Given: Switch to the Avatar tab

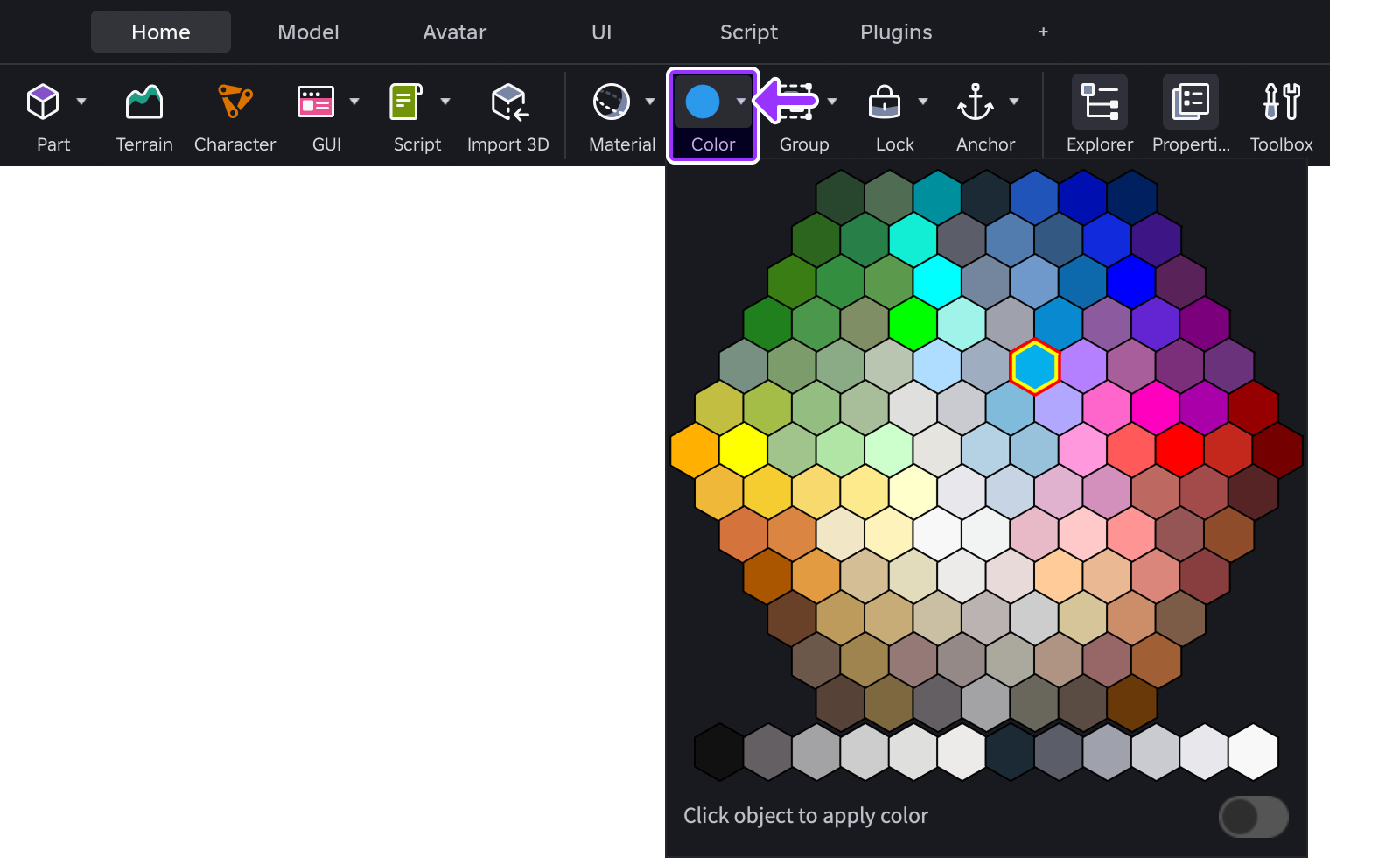Looking at the screenshot, I should click(454, 32).
